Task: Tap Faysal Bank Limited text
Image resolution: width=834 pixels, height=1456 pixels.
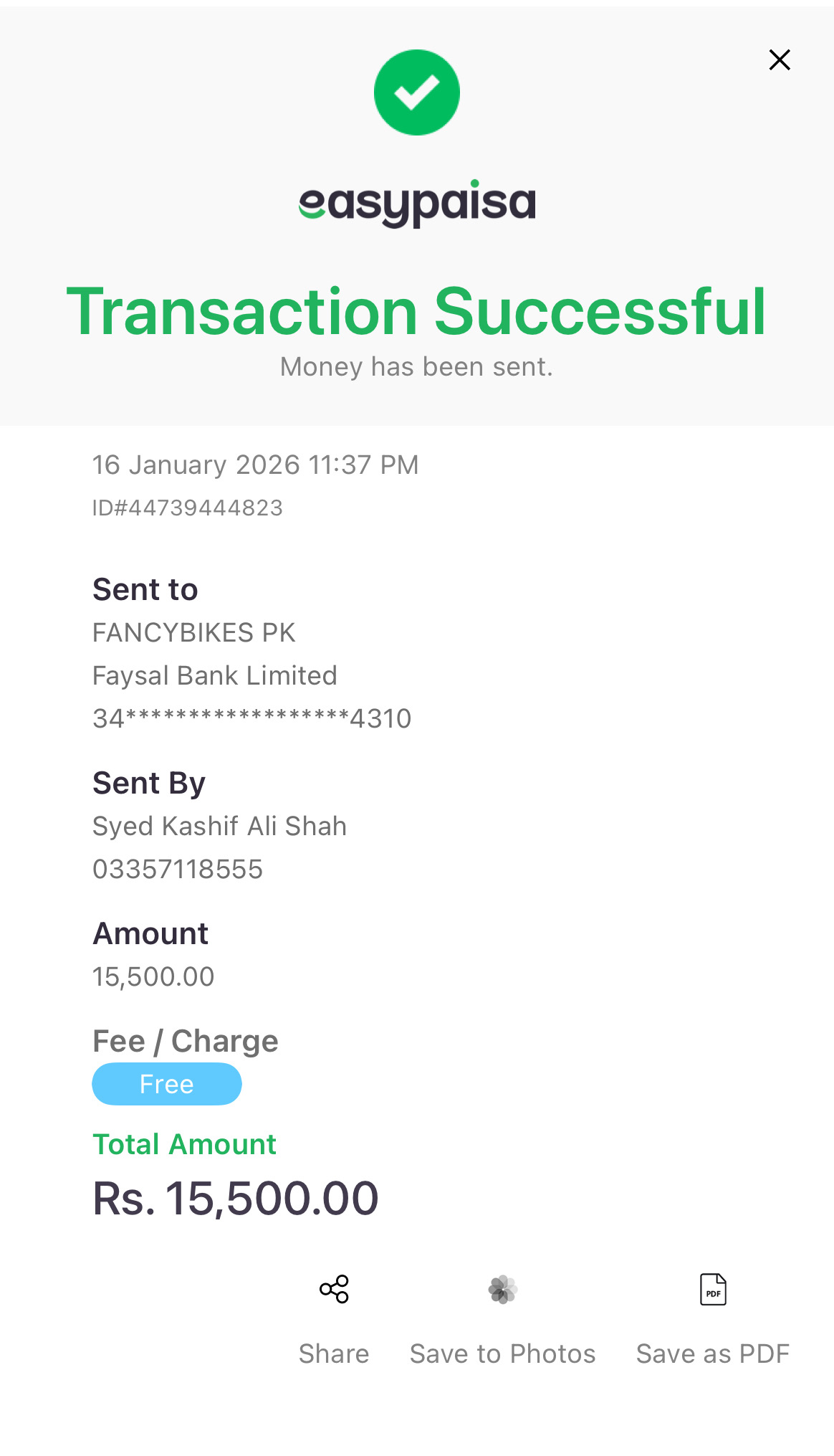Action: coord(215,675)
